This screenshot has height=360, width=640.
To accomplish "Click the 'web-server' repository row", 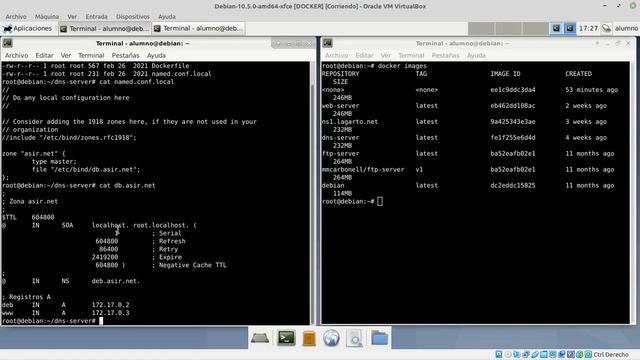I will point(464,106).
